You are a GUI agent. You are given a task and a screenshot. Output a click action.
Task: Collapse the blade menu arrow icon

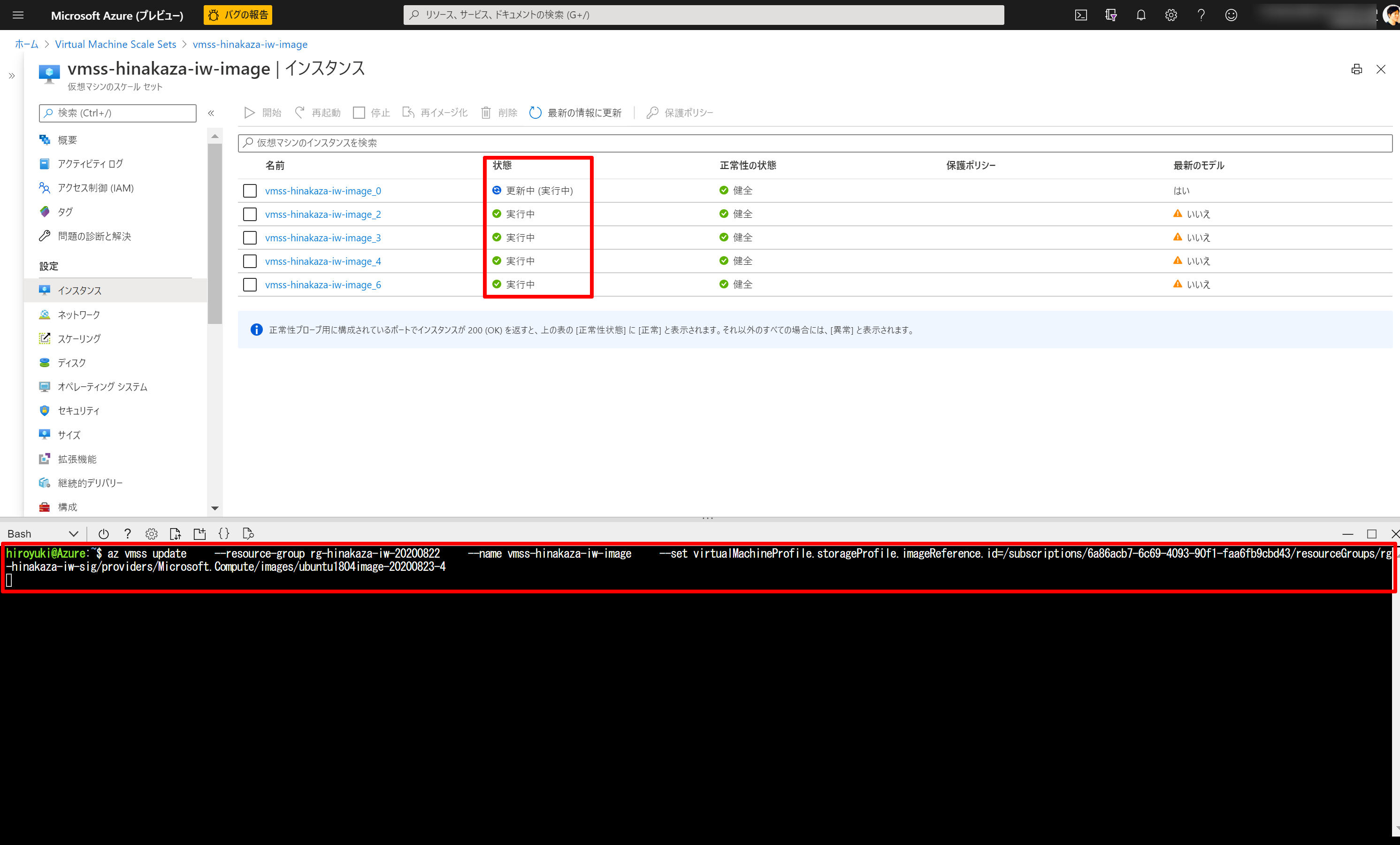click(12, 75)
